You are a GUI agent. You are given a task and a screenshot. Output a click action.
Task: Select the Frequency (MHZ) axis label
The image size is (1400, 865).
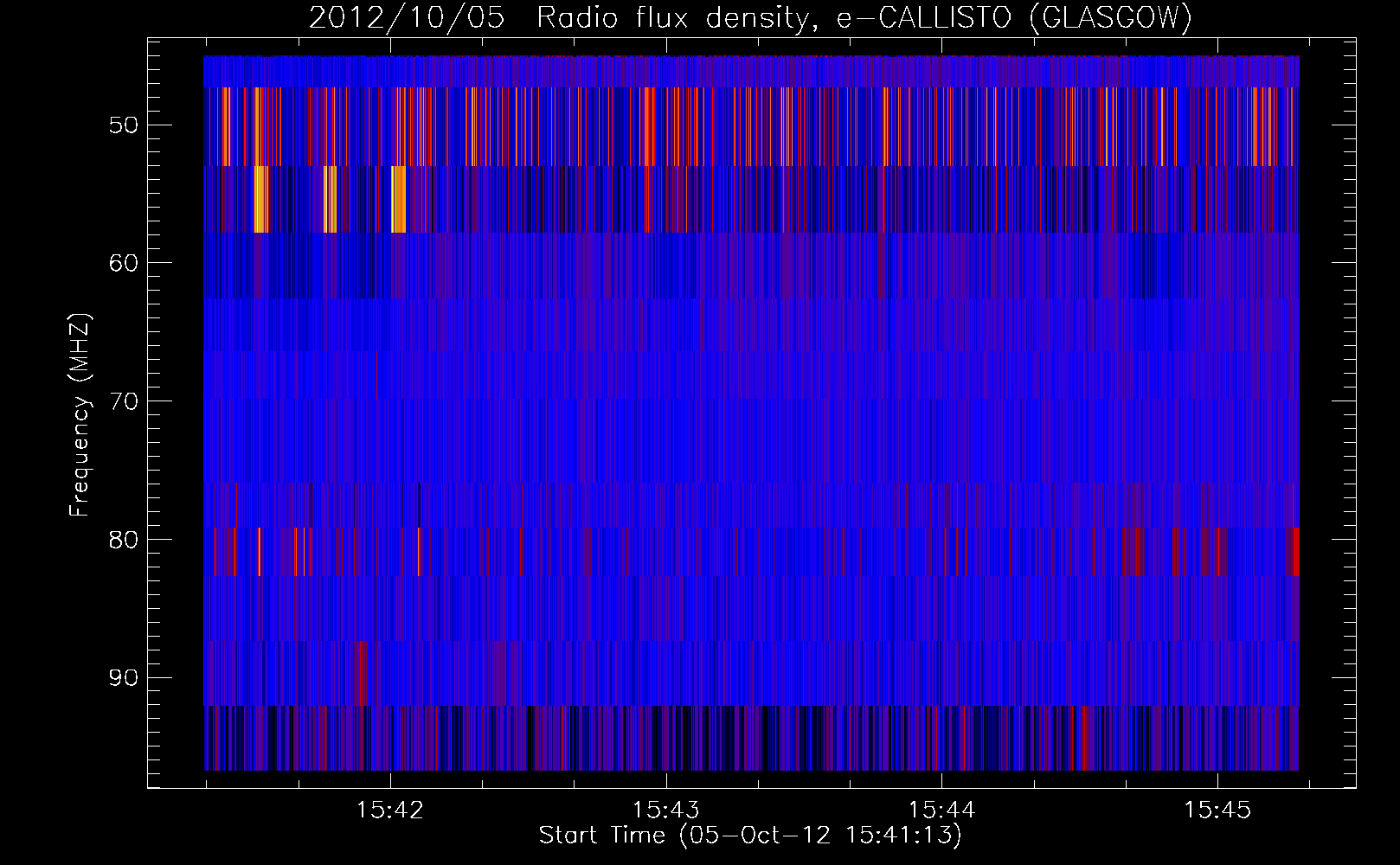[x=80, y=415]
